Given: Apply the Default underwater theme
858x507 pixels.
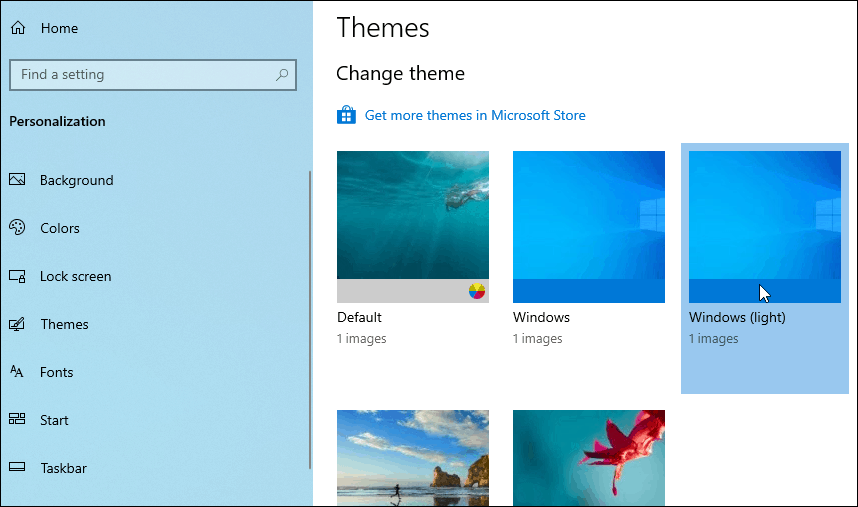Looking at the screenshot, I should (413, 226).
